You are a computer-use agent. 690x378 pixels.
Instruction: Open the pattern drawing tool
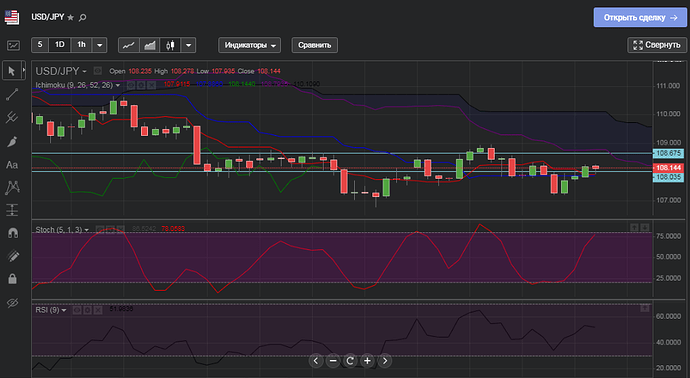[12, 187]
